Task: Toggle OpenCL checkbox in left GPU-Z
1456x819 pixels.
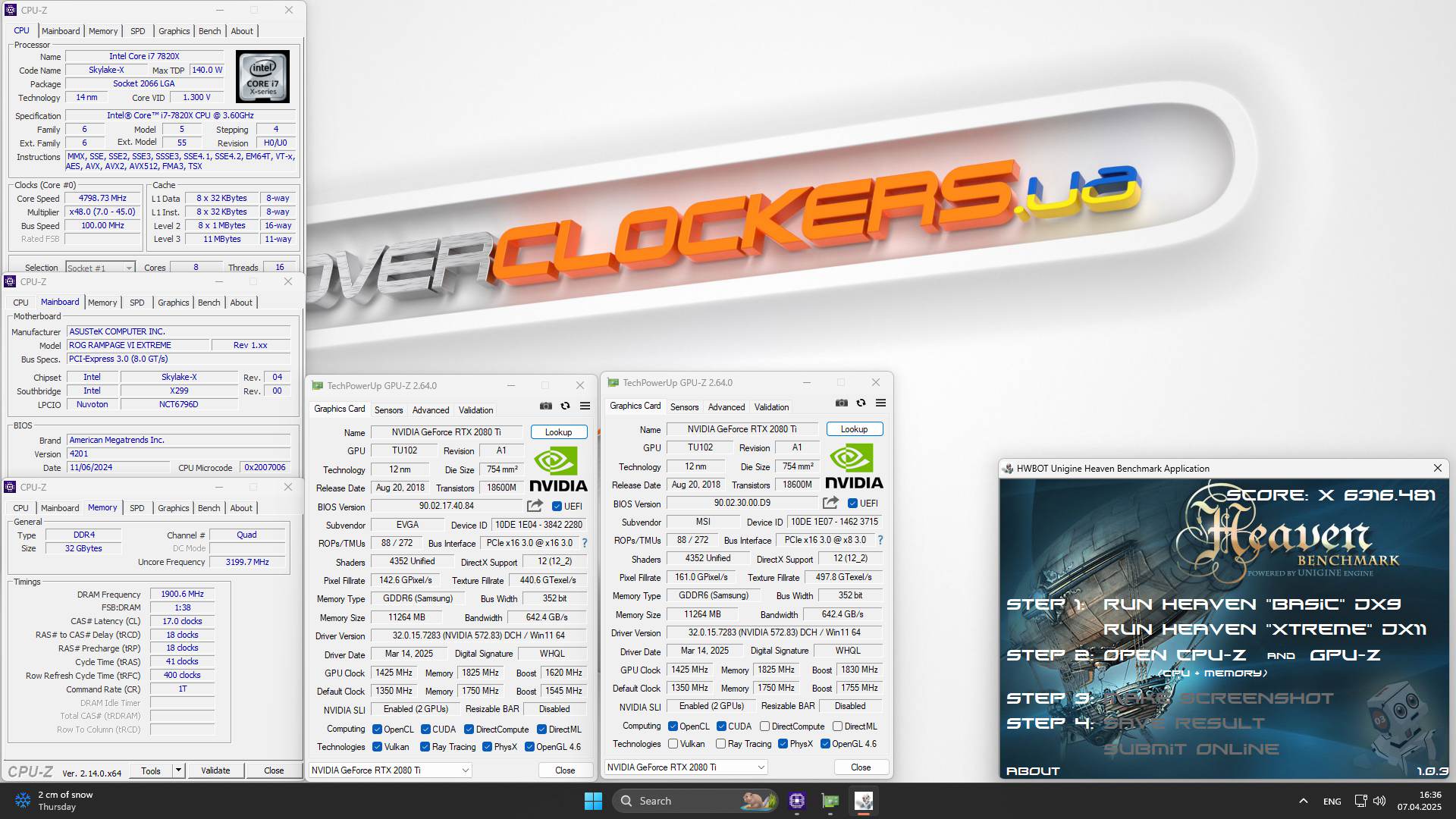Action: pos(377,730)
